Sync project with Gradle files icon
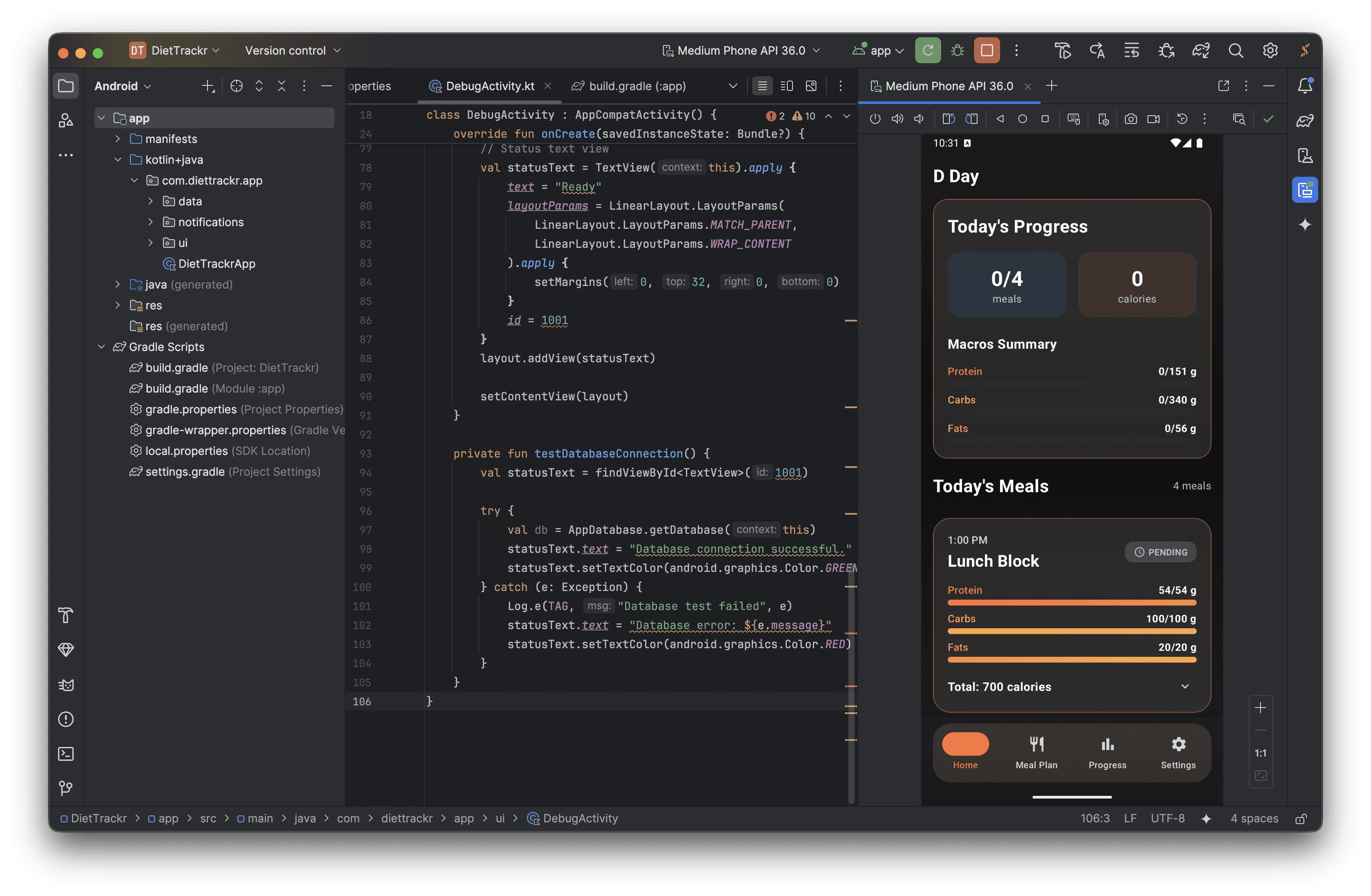This screenshot has height=896, width=1371. 1200,51
